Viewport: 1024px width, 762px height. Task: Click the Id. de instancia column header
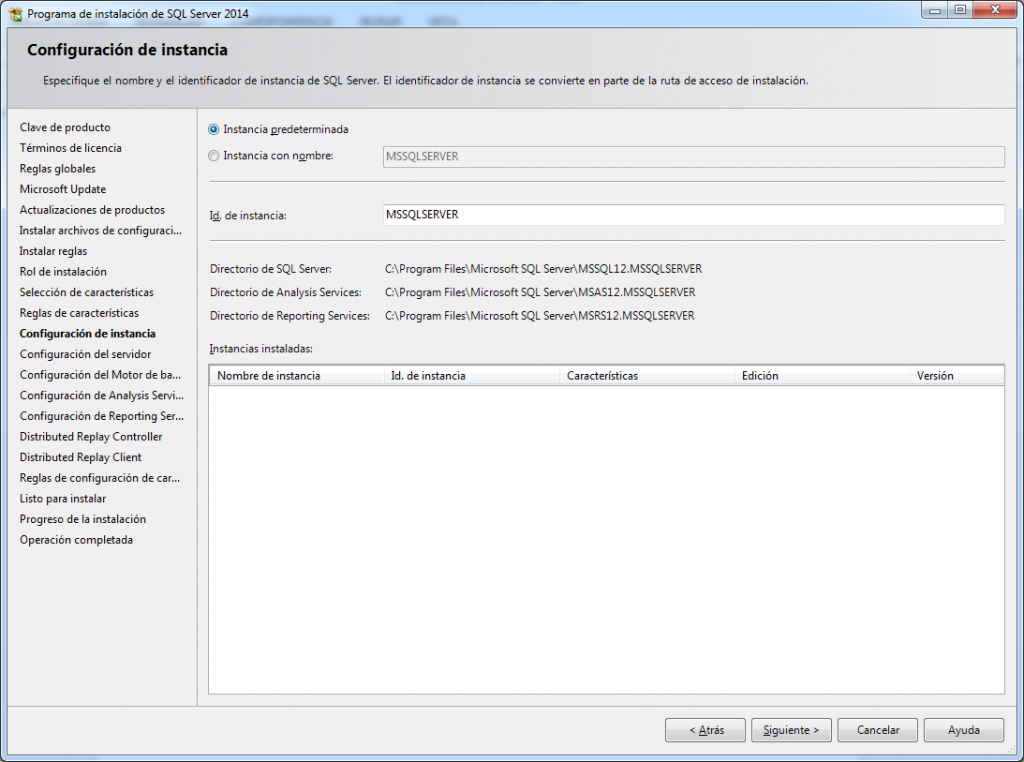(x=472, y=375)
